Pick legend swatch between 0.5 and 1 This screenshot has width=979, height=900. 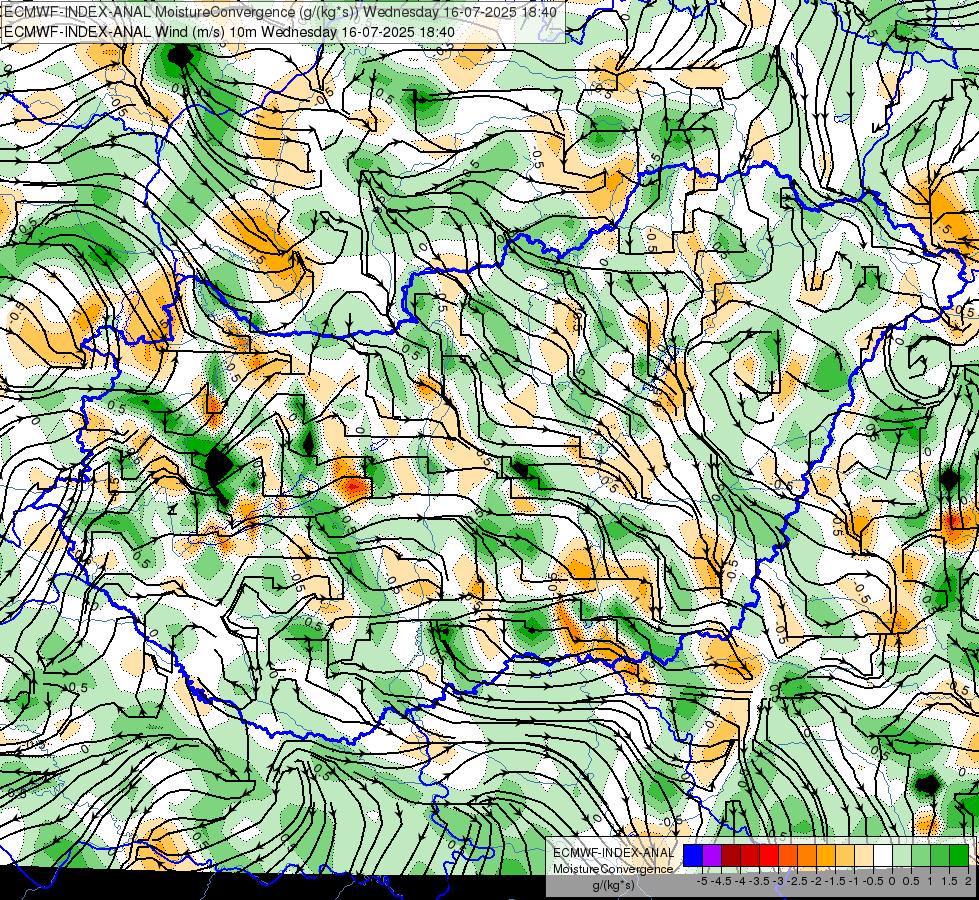[921, 855]
